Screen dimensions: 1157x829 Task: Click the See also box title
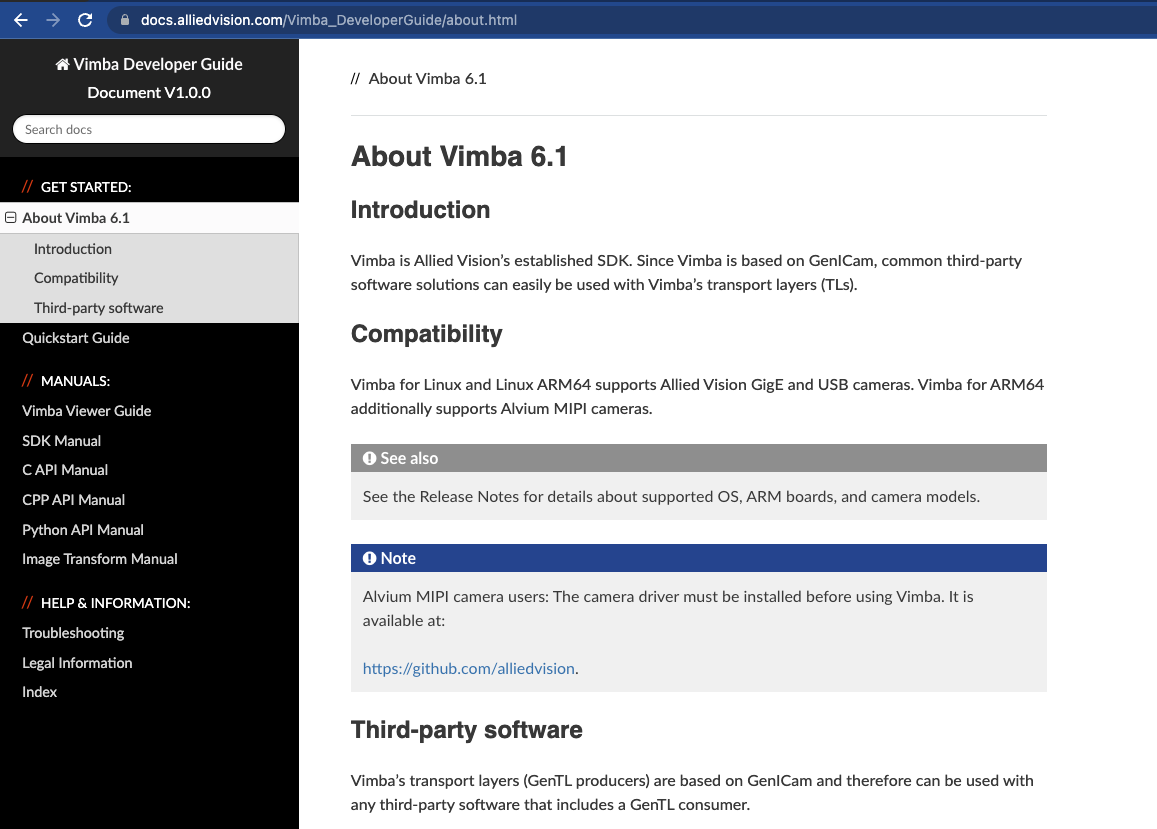pos(409,458)
